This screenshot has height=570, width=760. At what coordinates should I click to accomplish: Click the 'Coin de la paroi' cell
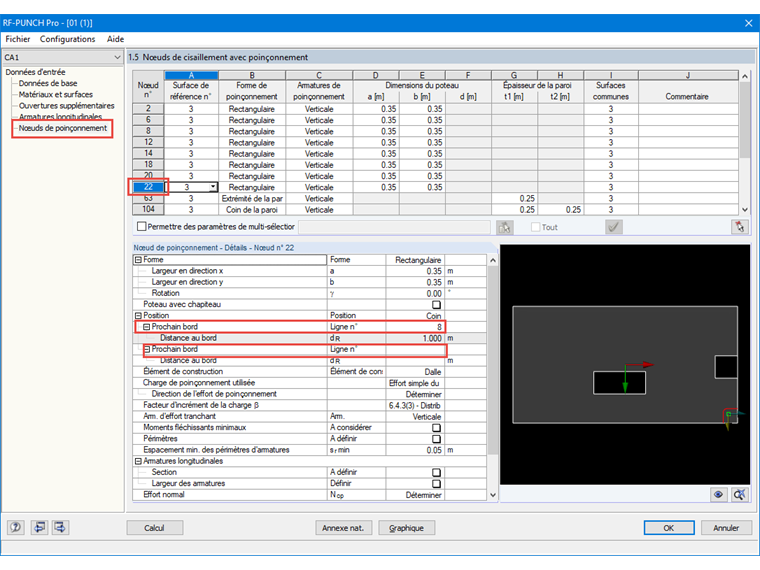(x=252, y=210)
